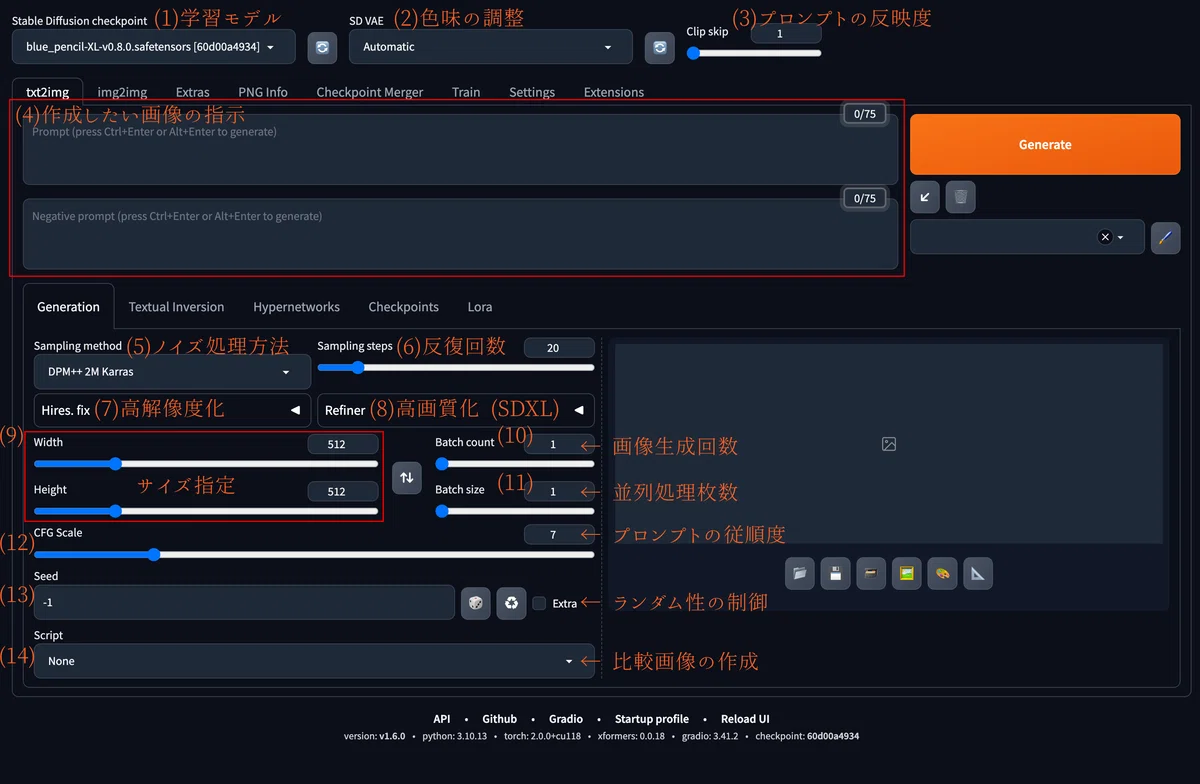This screenshot has height=784, width=1200.
Task: Save zip archive of images icon
Action: (x=871, y=573)
